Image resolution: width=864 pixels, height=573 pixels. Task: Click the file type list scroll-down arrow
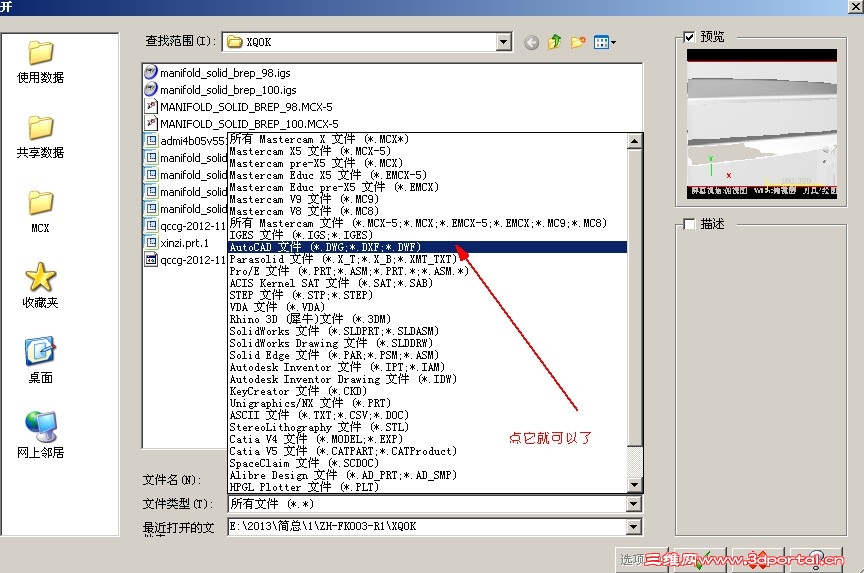(634, 485)
